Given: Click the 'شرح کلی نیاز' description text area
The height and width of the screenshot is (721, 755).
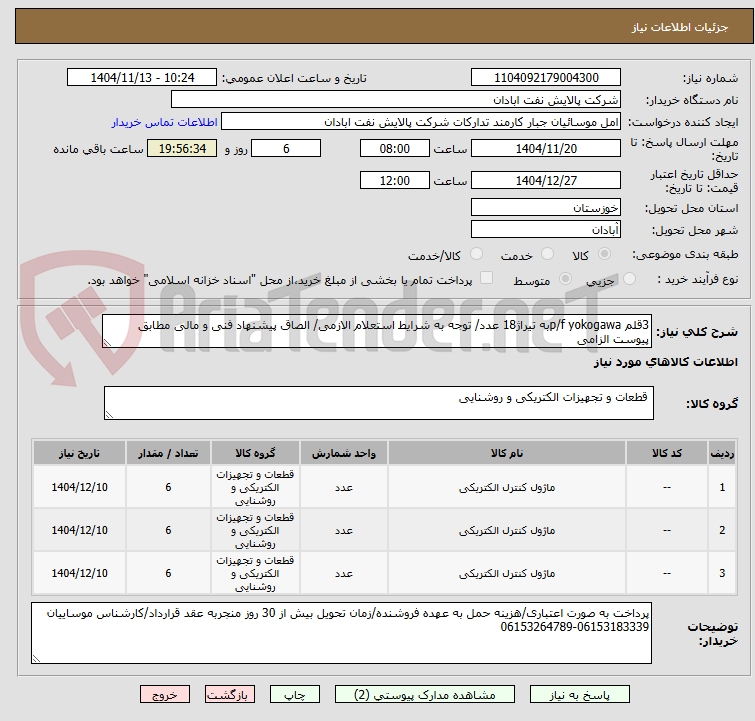Looking at the screenshot, I should (377, 331).
